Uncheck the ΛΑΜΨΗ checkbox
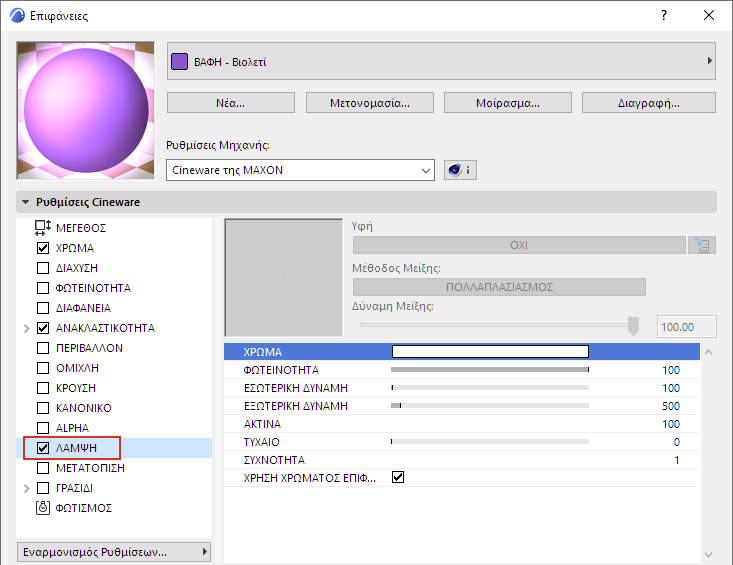 [43, 448]
